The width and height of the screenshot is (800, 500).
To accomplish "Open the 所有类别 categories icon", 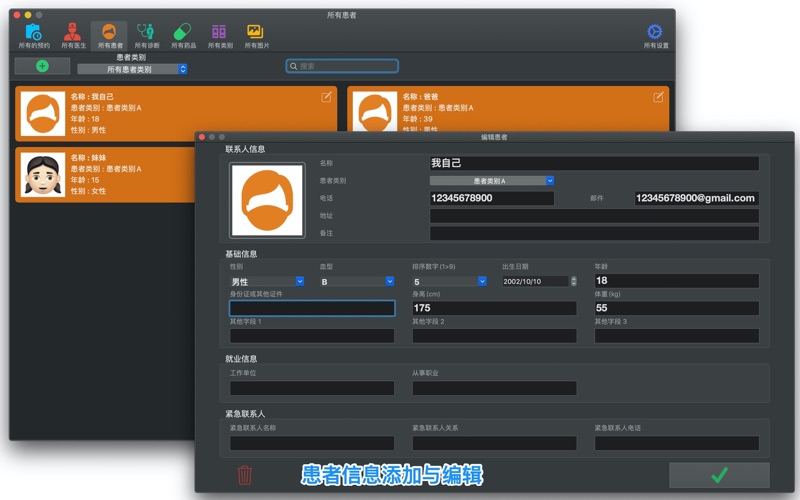I will [x=219, y=35].
